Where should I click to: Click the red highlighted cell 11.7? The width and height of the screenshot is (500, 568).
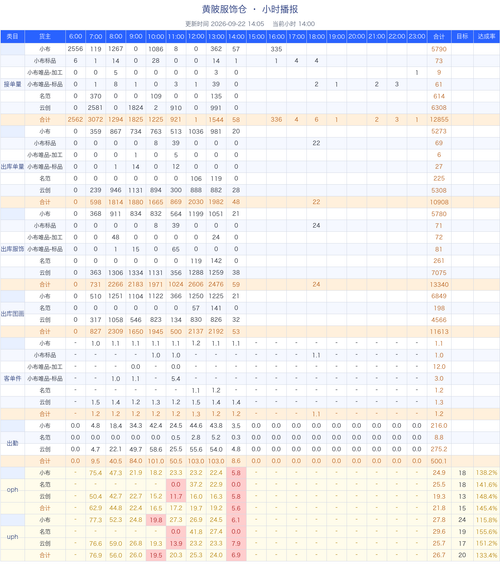coord(176,496)
